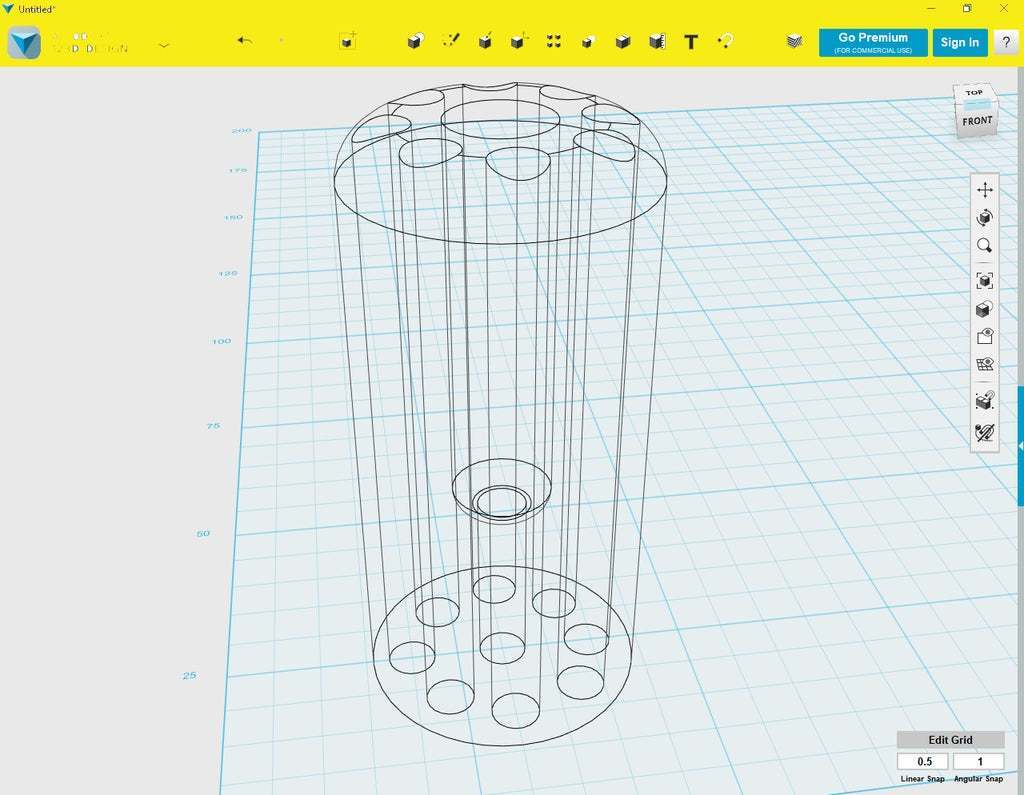Open the Linear Snap value 0.5 field
This screenshot has height=795, width=1024.
coord(923,762)
